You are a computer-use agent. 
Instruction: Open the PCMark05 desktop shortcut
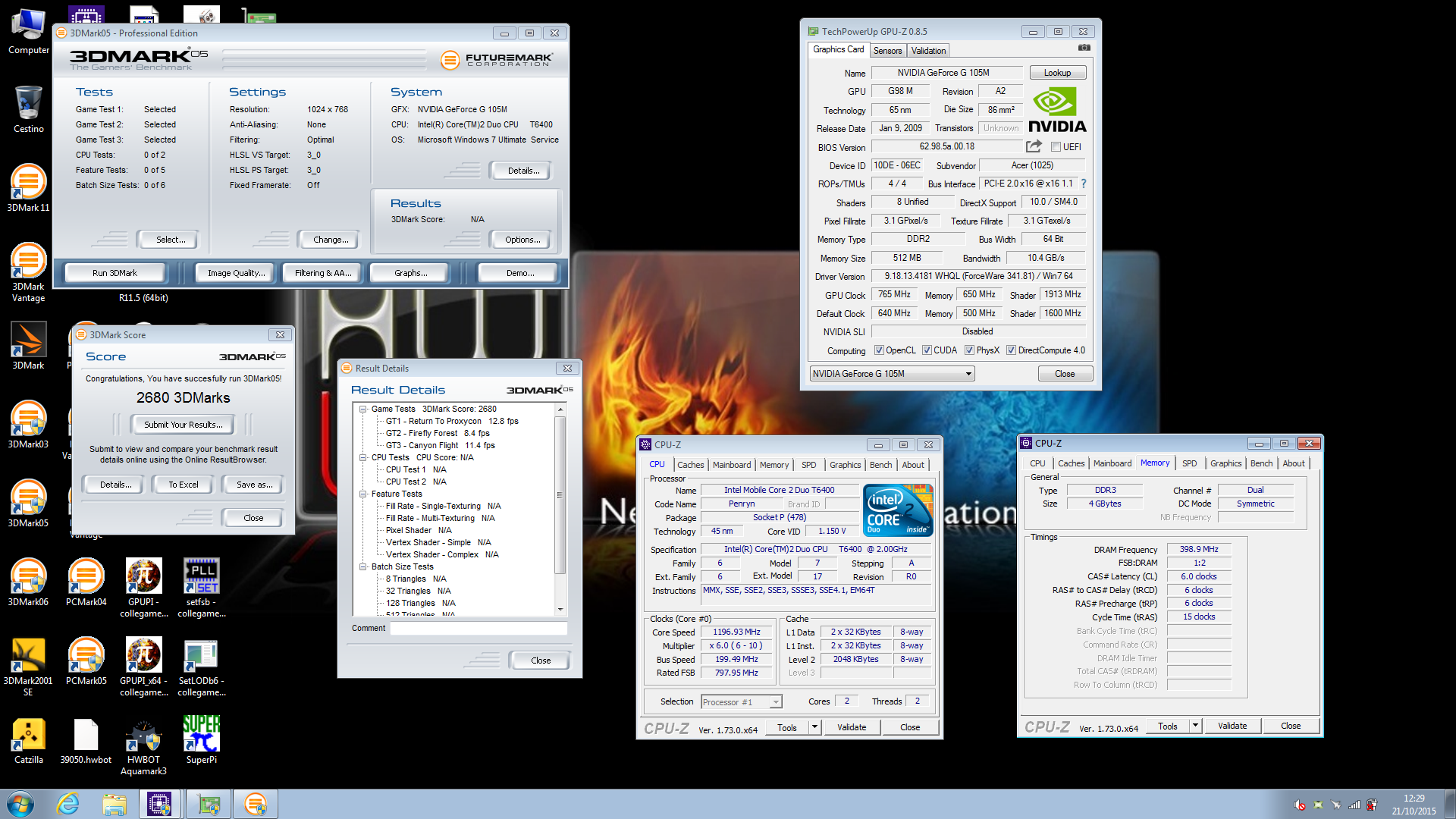[x=86, y=661]
